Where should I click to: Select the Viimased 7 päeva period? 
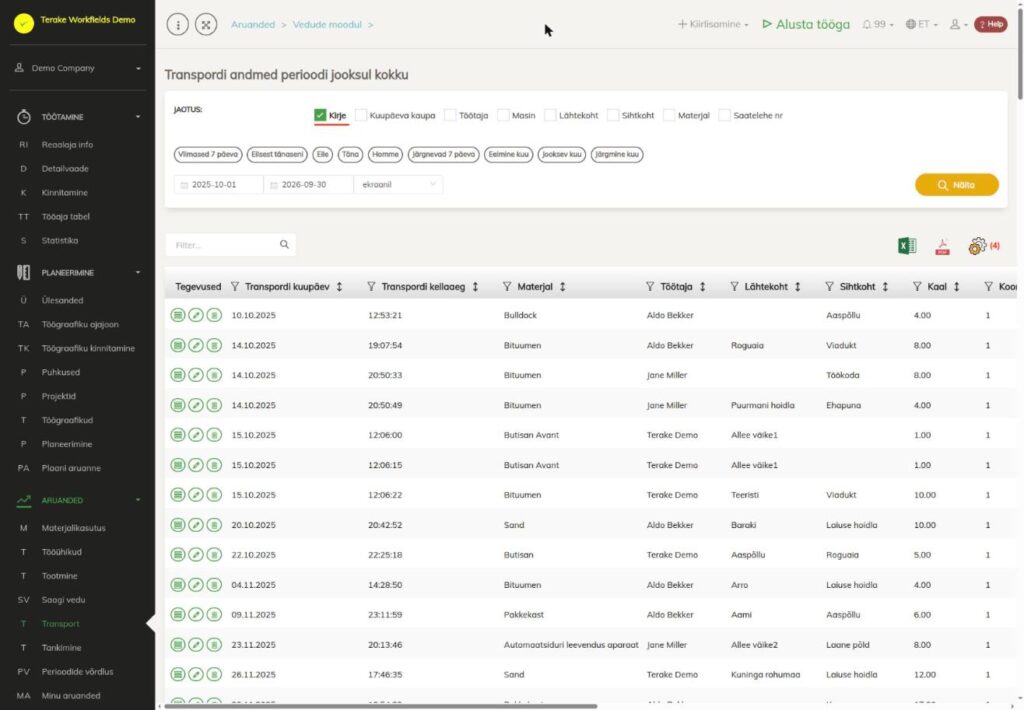pos(208,154)
